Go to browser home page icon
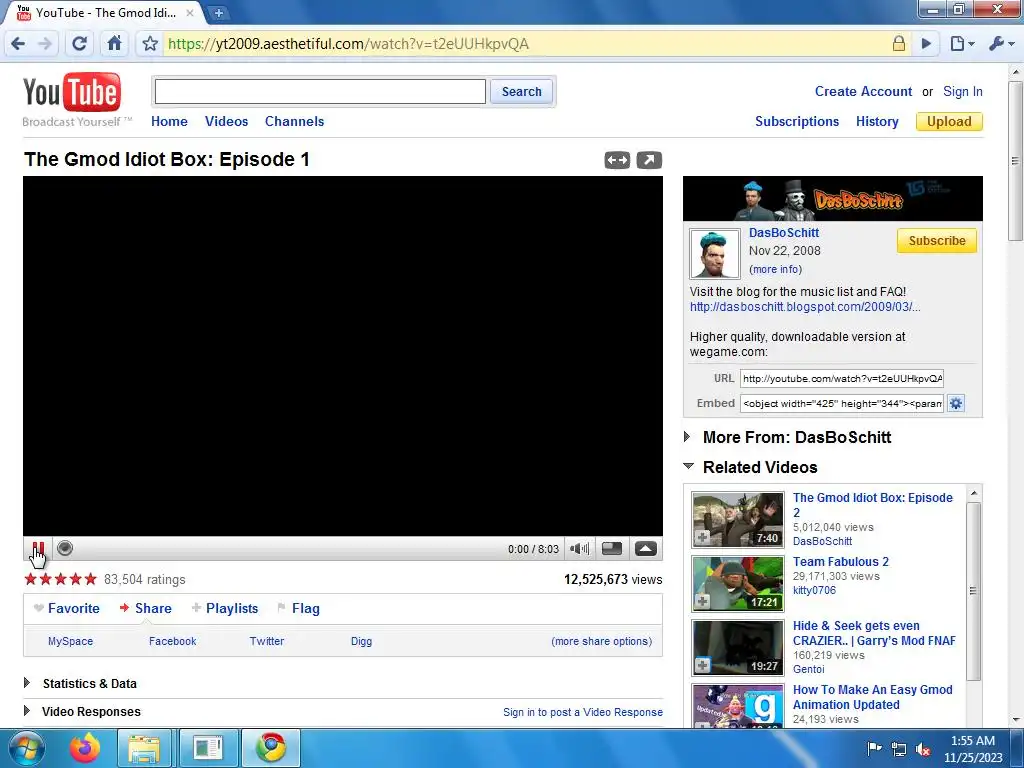Viewport: 1024px width, 768px height. 114,44
